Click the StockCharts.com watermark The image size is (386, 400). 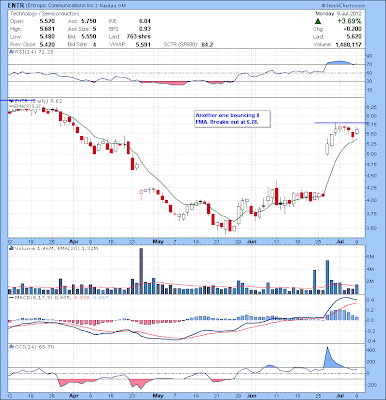coord(343,6)
